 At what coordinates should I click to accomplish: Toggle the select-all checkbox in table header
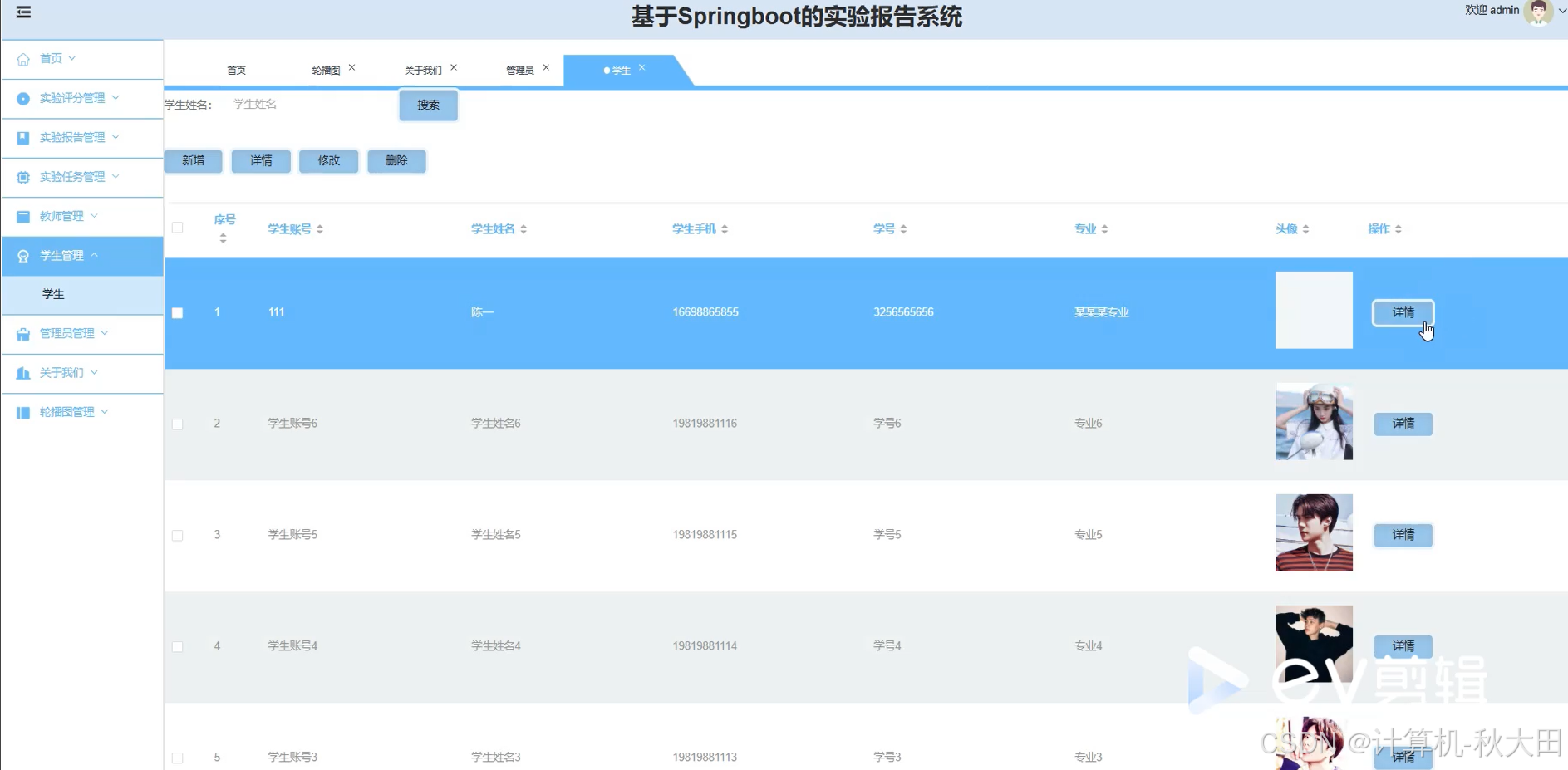click(x=177, y=227)
